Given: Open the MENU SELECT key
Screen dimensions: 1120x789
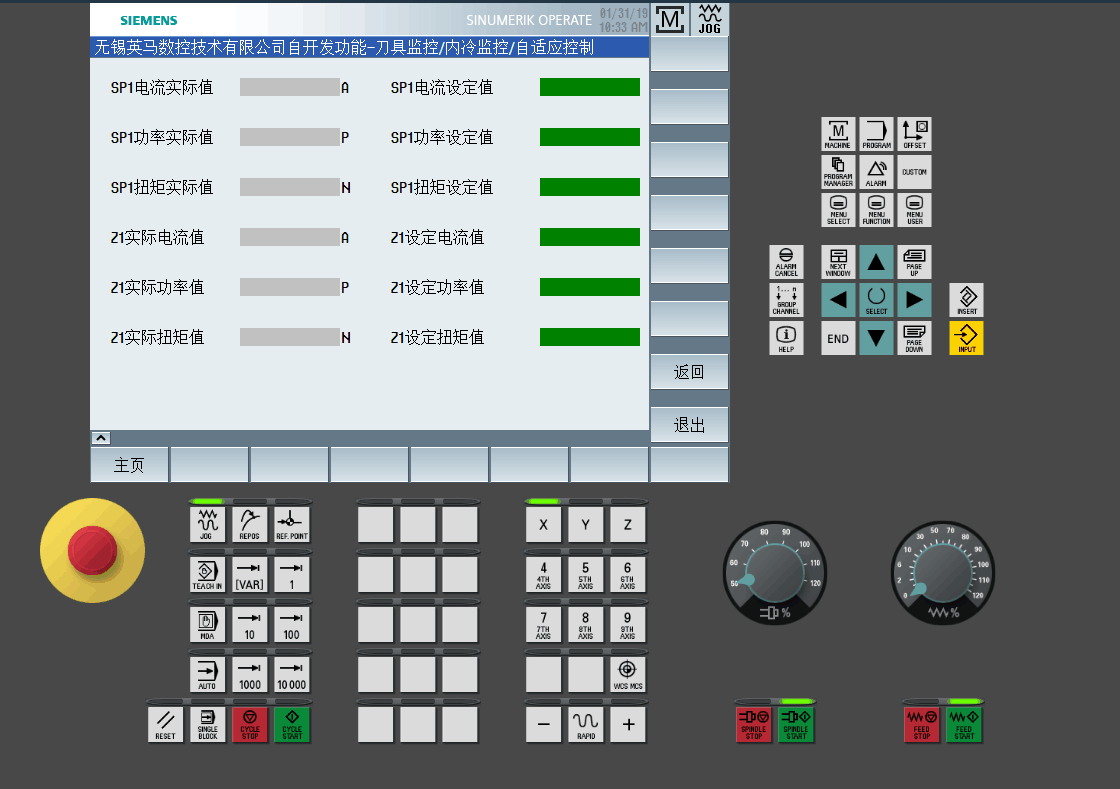Looking at the screenshot, I should point(838,210).
